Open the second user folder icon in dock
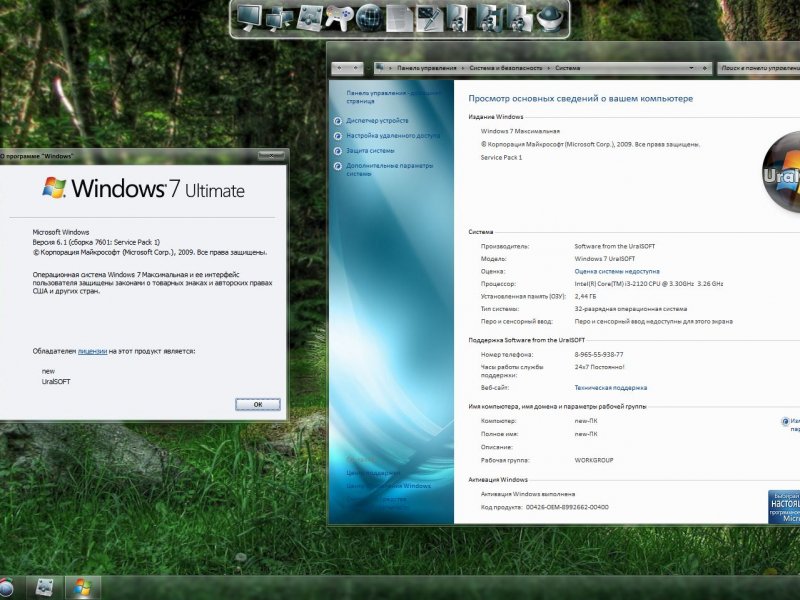Viewport: 800px width, 600px height. [x=489, y=19]
